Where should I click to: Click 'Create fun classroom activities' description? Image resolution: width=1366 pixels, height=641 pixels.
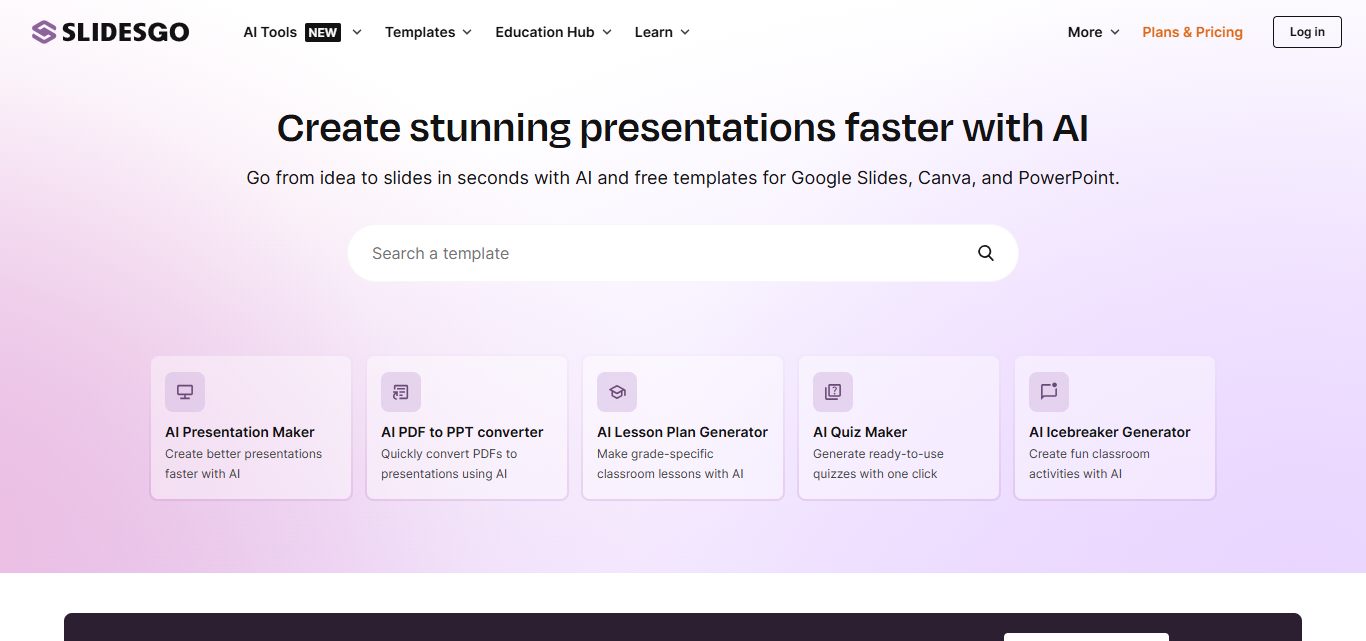(1089, 464)
